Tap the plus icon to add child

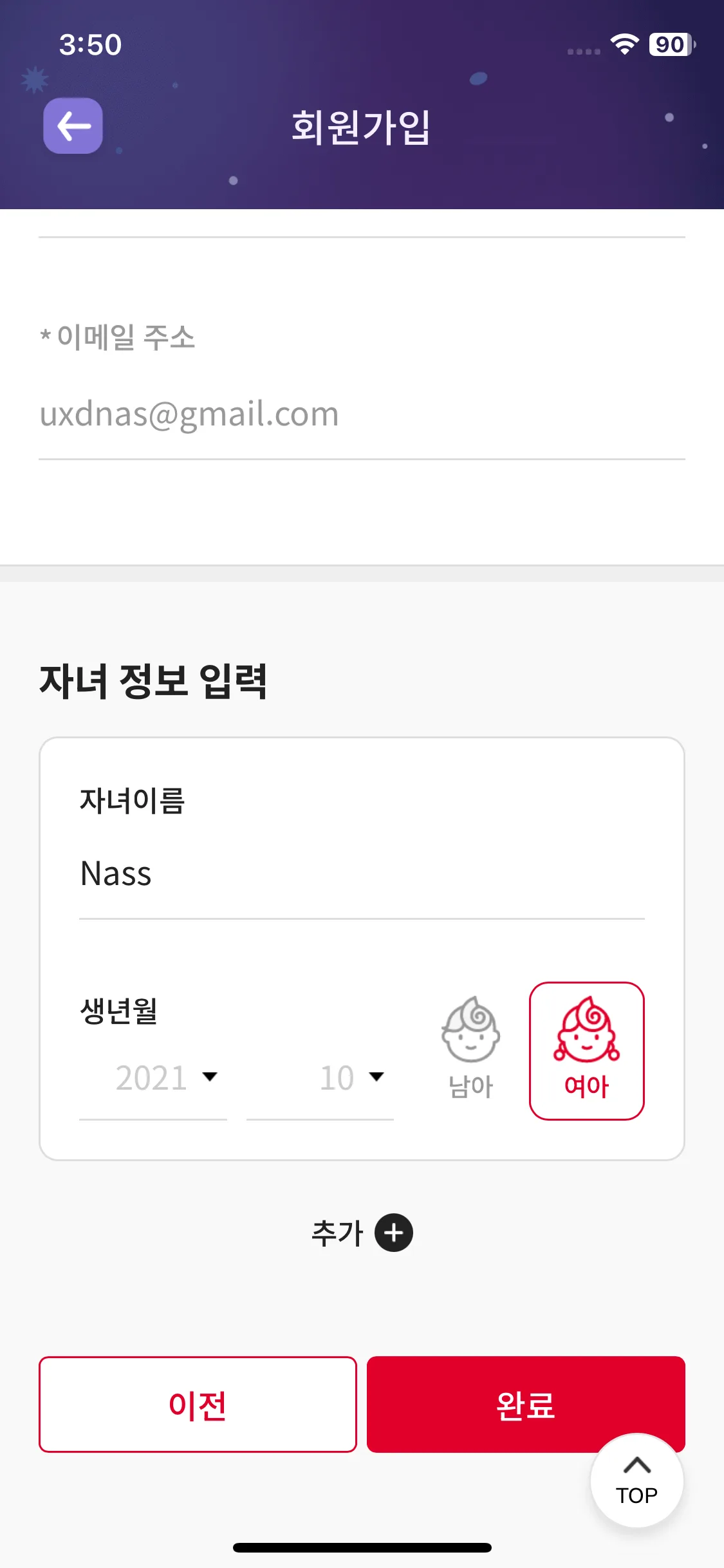tap(394, 1233)
